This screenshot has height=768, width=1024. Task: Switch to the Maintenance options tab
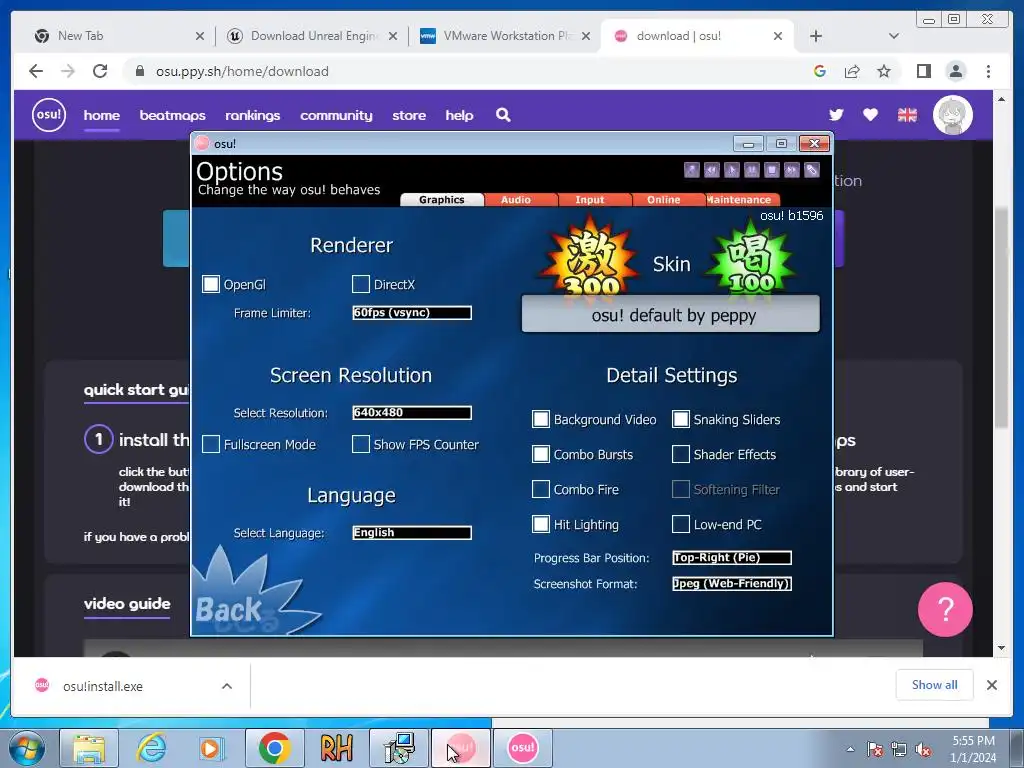point(739,200)
